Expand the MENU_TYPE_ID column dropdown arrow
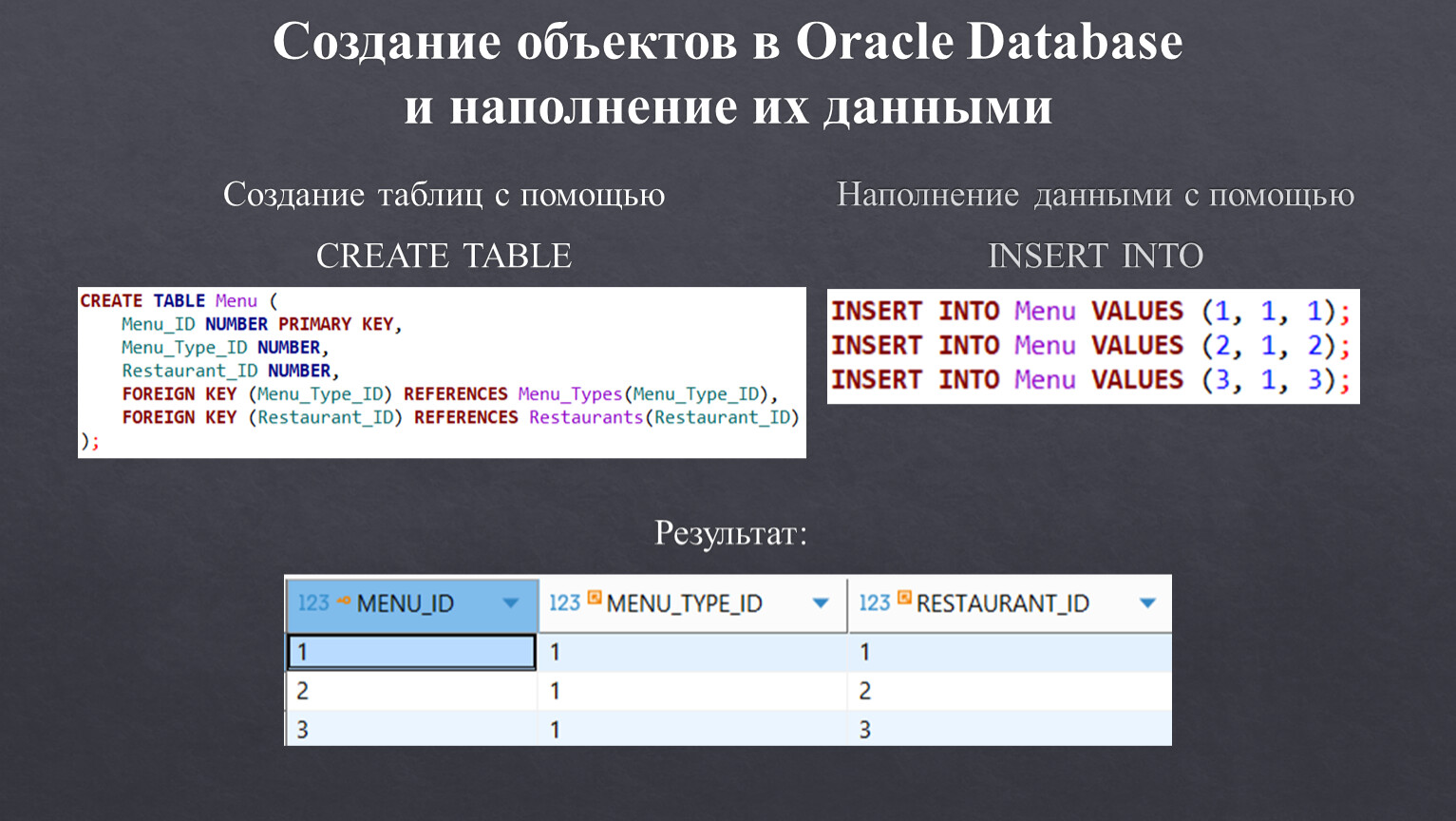The width and height of the screenshot is (1456, 821). click(x=821, y=603)
